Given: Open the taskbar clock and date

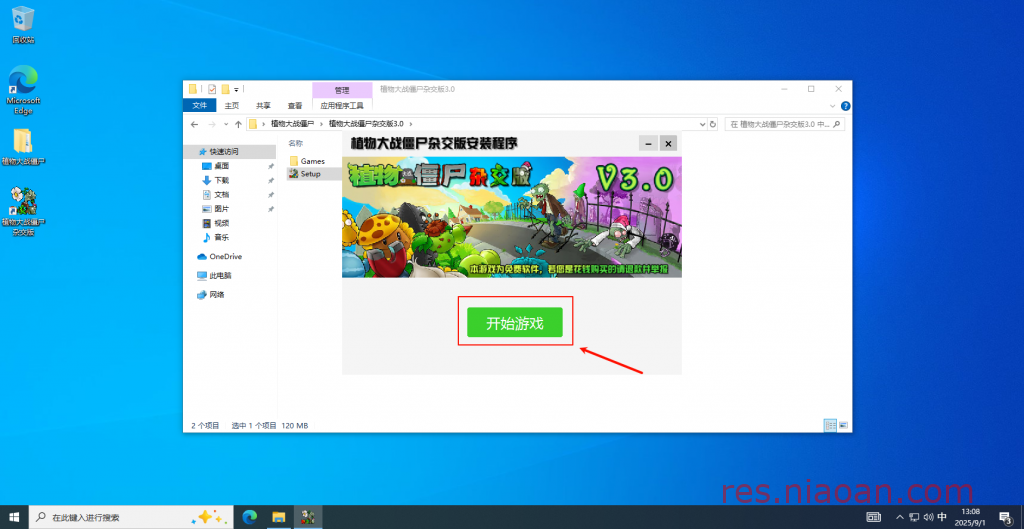Looking at the screenshot, I should [971, 517].
